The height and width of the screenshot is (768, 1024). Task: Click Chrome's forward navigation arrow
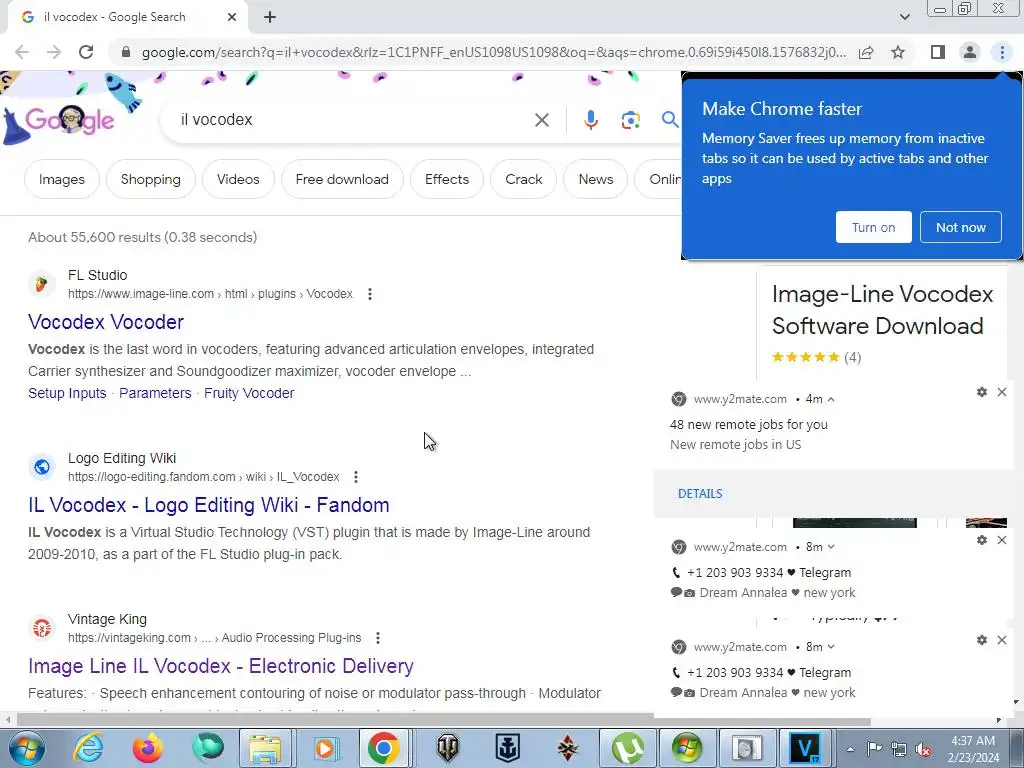point(54,52)
